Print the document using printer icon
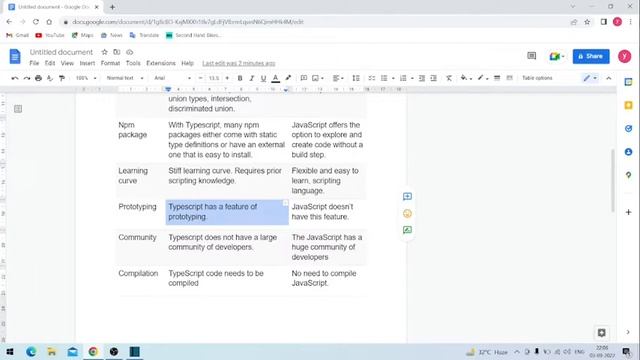The image size is (640, 360). point(38,78)
